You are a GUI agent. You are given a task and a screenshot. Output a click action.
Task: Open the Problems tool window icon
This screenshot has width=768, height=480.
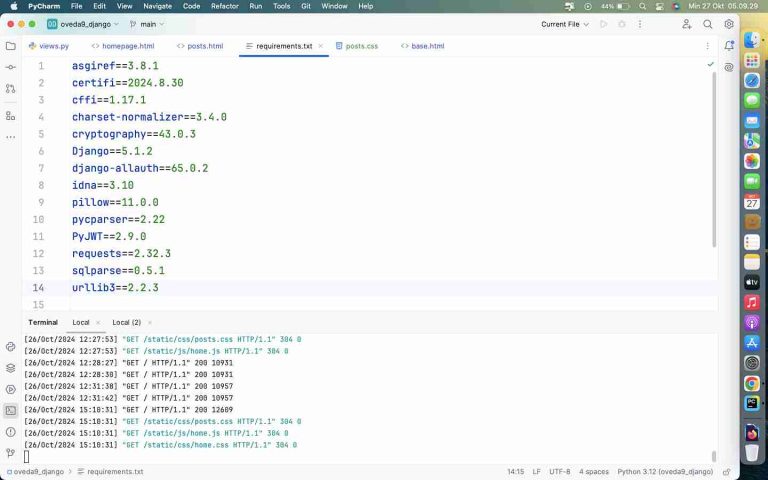[x=10, y=431]
